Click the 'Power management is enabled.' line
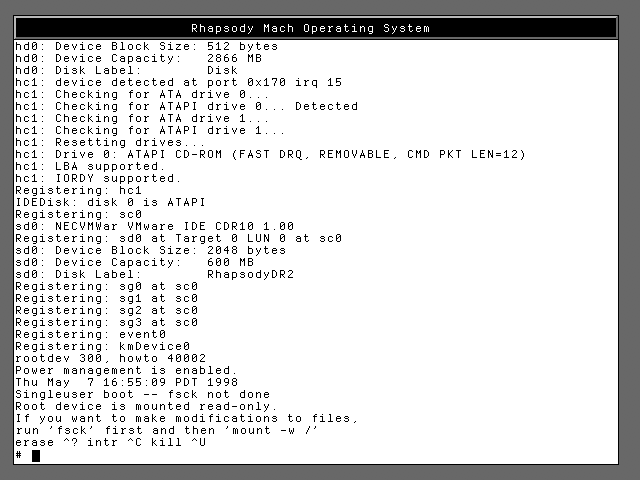 (x=127, y=371)
